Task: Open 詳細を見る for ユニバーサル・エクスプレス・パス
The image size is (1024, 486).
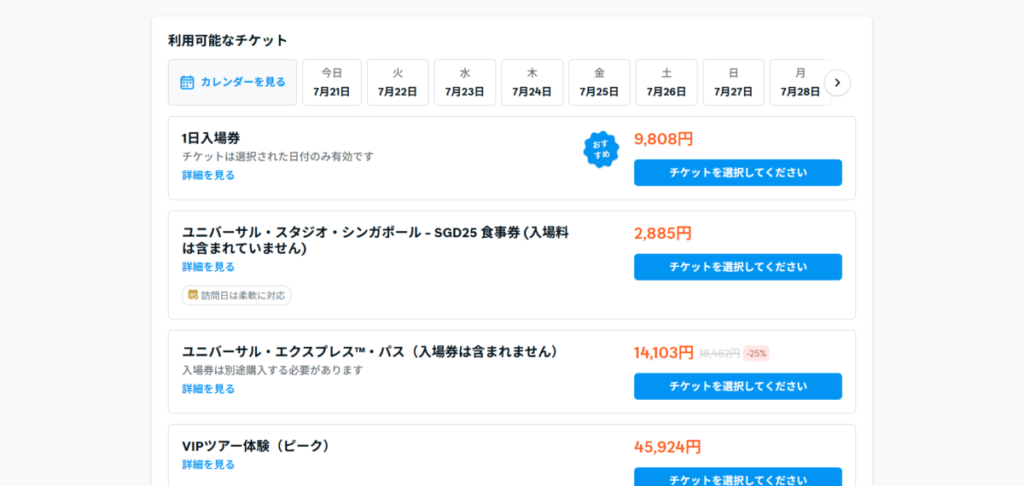Action: [x=208, y=389]
